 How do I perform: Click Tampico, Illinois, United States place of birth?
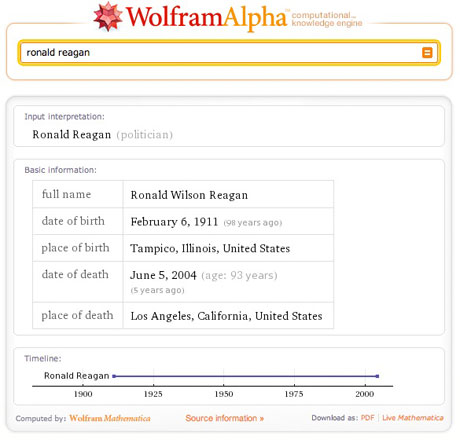click(210, 248)
